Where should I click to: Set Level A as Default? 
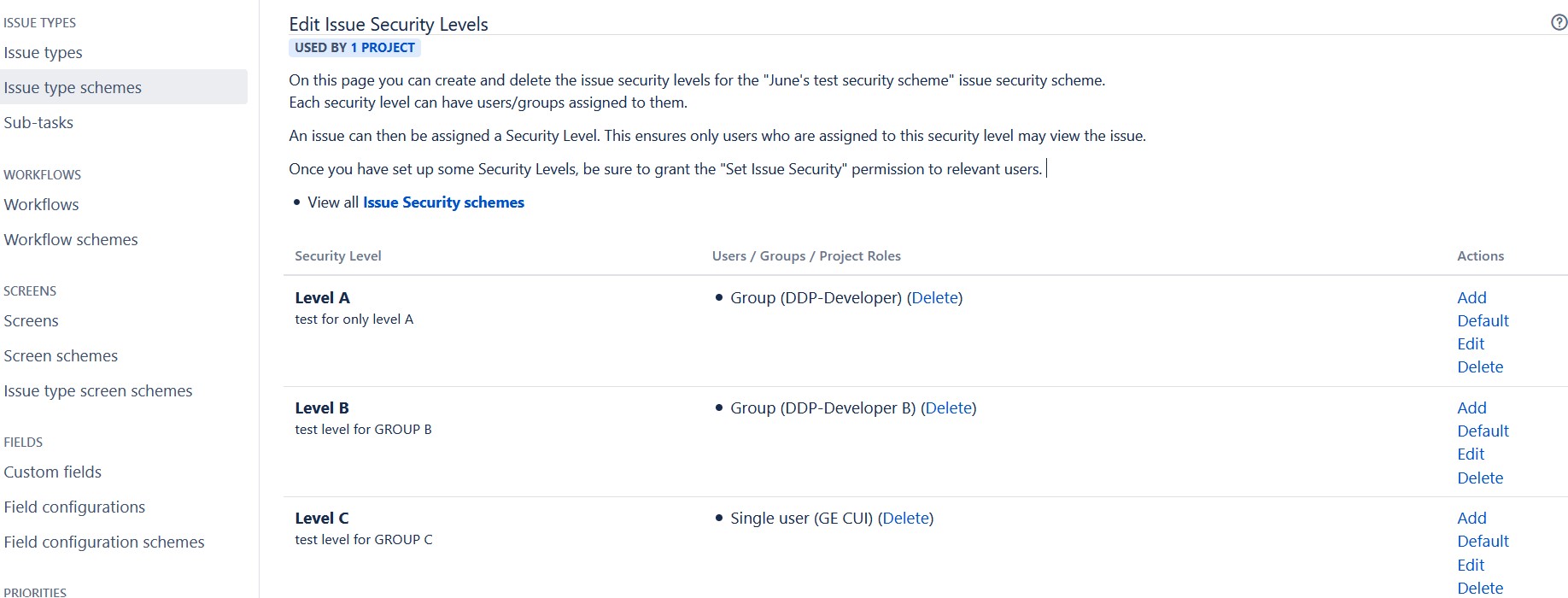pos(1483,320)
